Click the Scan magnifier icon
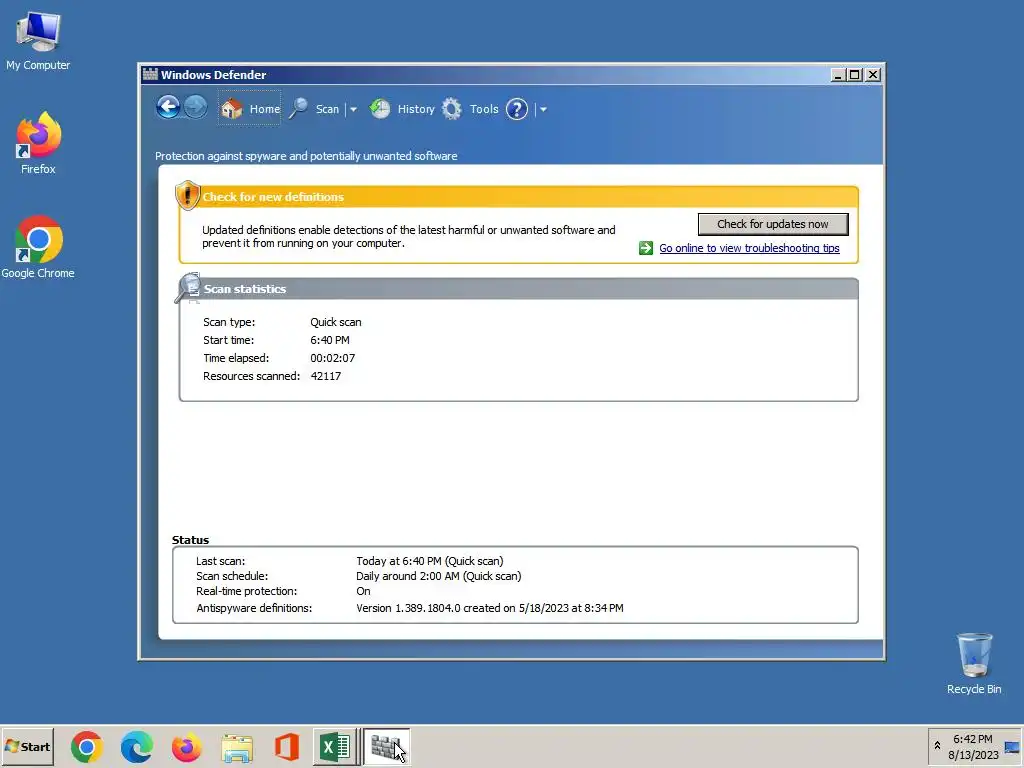Image resolution: width=1024 pixels, height=768 pixels. (298, 108)
